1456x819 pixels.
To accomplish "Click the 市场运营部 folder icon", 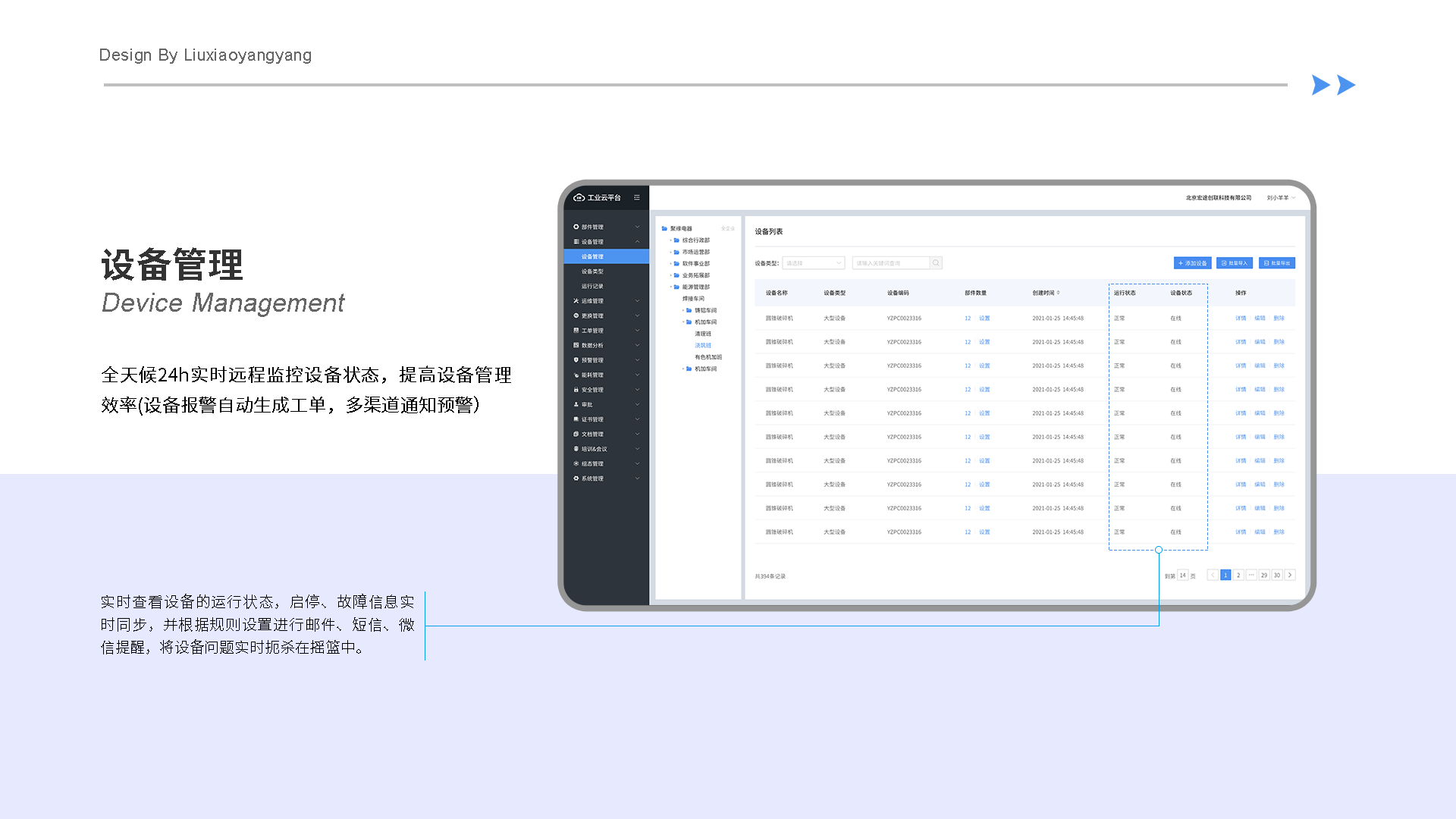I will tap(677, 252).
